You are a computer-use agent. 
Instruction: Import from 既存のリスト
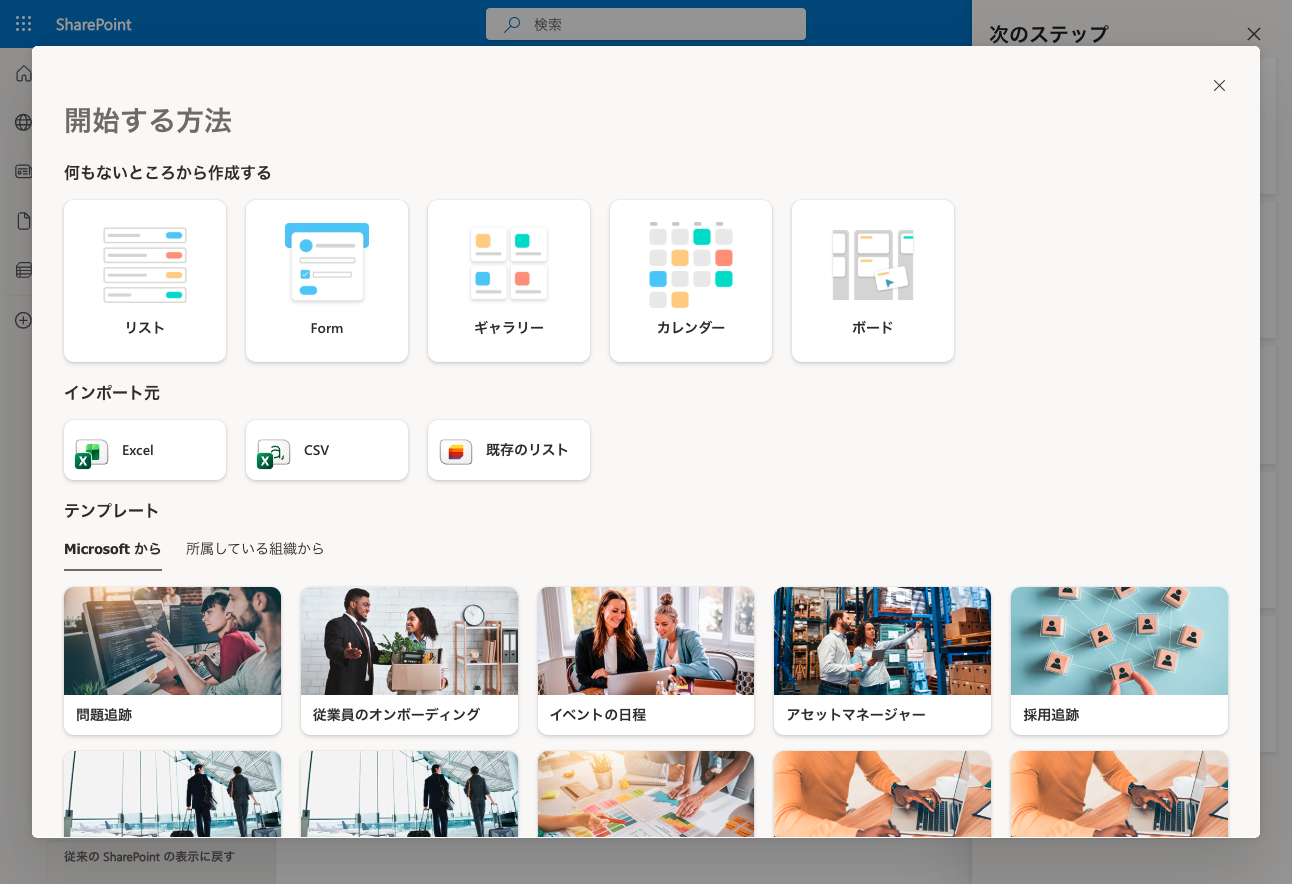[509, 450]
